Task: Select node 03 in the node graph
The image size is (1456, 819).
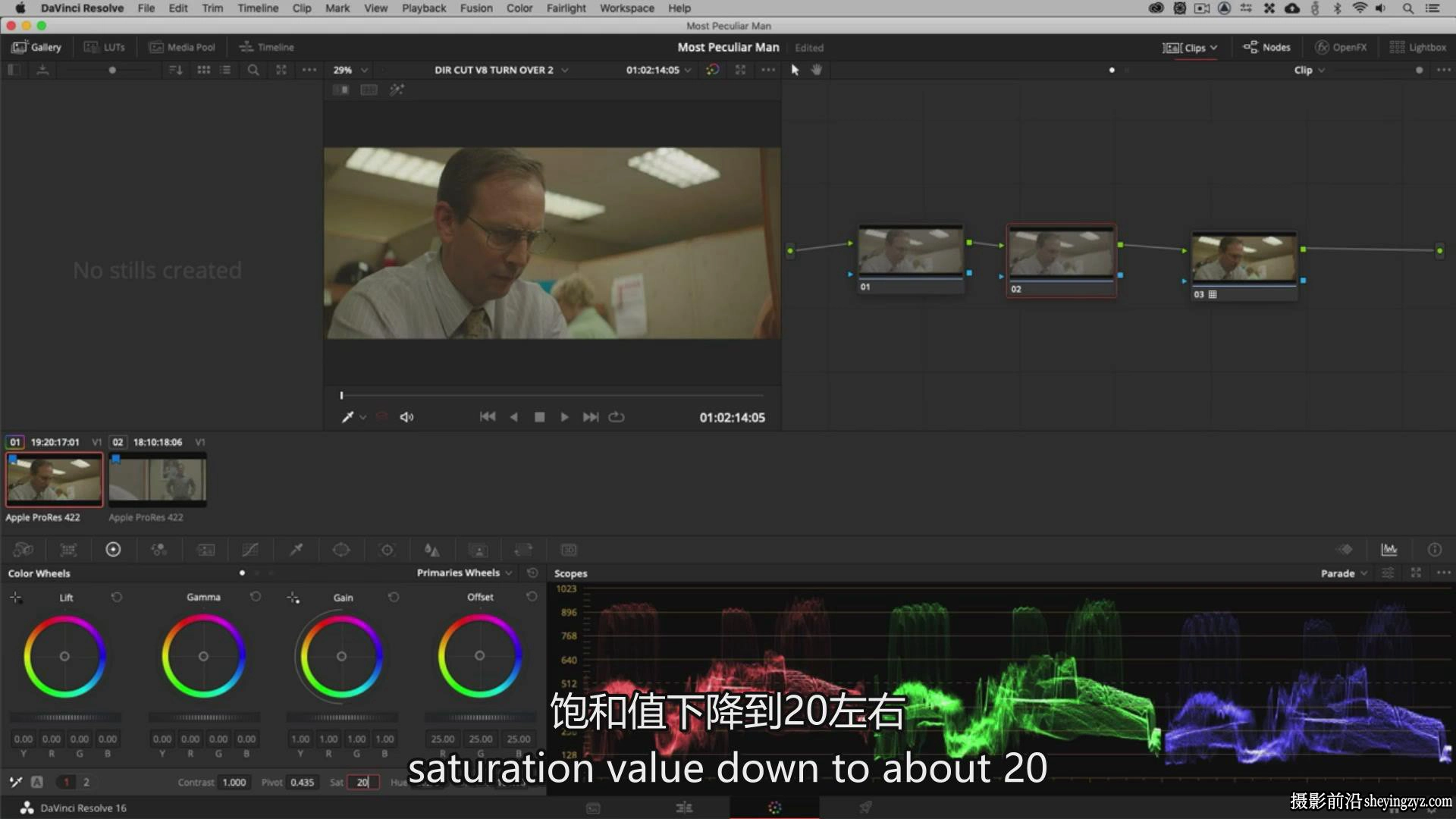Action: [x=1244, y=266]
